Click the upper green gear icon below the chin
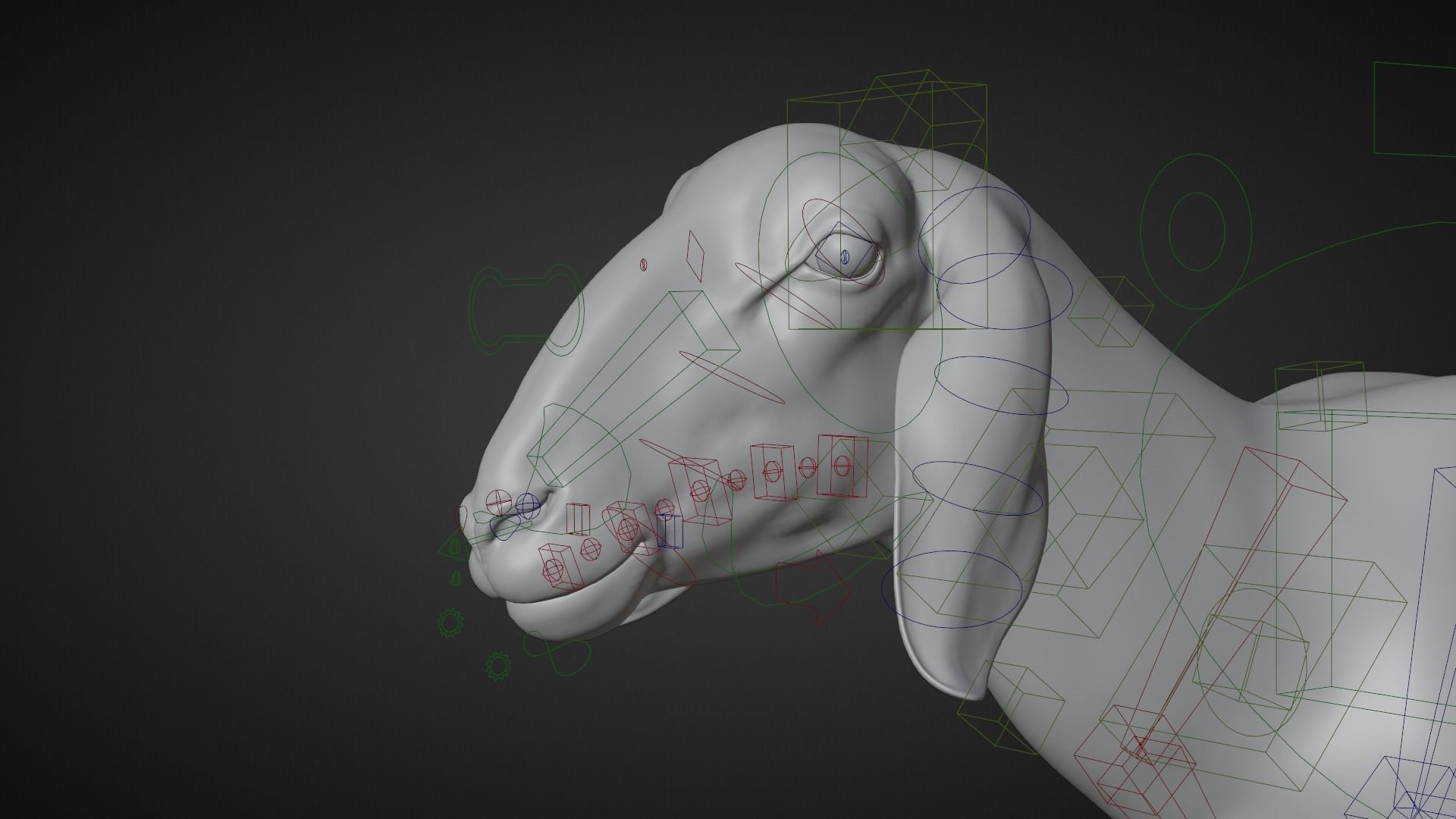Image resolution: width=1456 pixels, height=819 pixels. [450, 623]
